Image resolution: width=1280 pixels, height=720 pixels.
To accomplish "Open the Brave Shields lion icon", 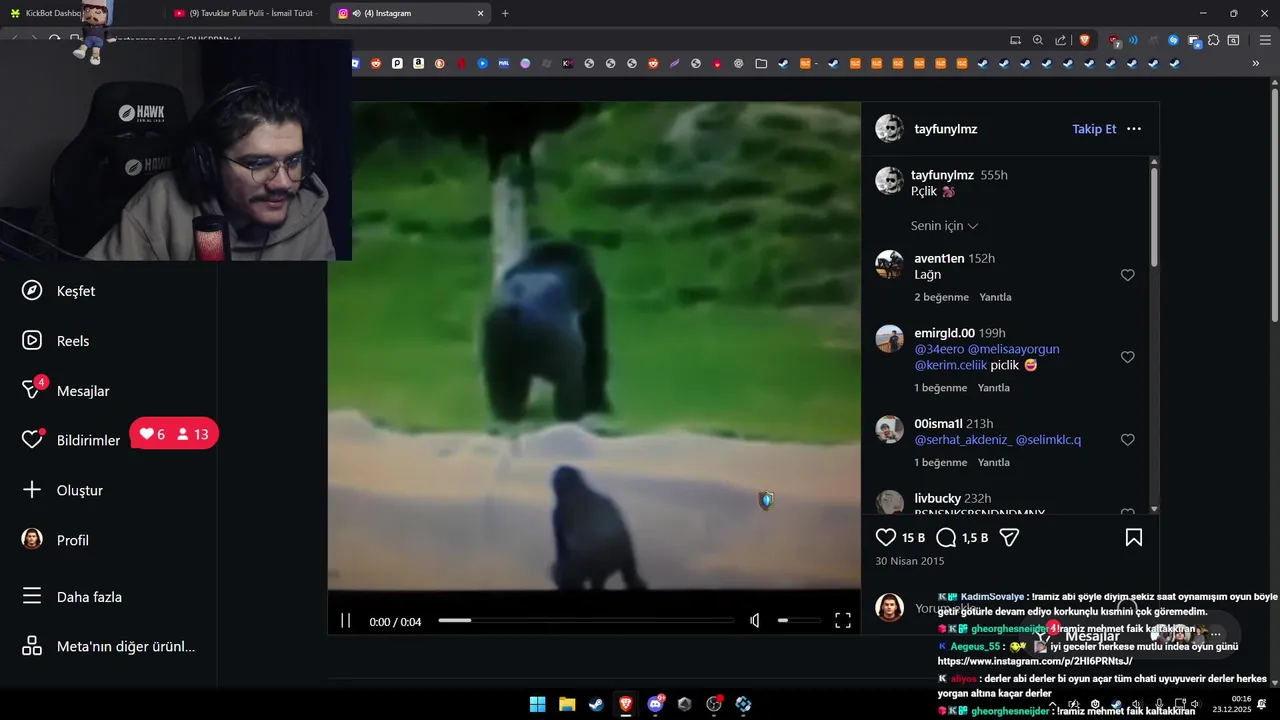I will coord(1085,40).
